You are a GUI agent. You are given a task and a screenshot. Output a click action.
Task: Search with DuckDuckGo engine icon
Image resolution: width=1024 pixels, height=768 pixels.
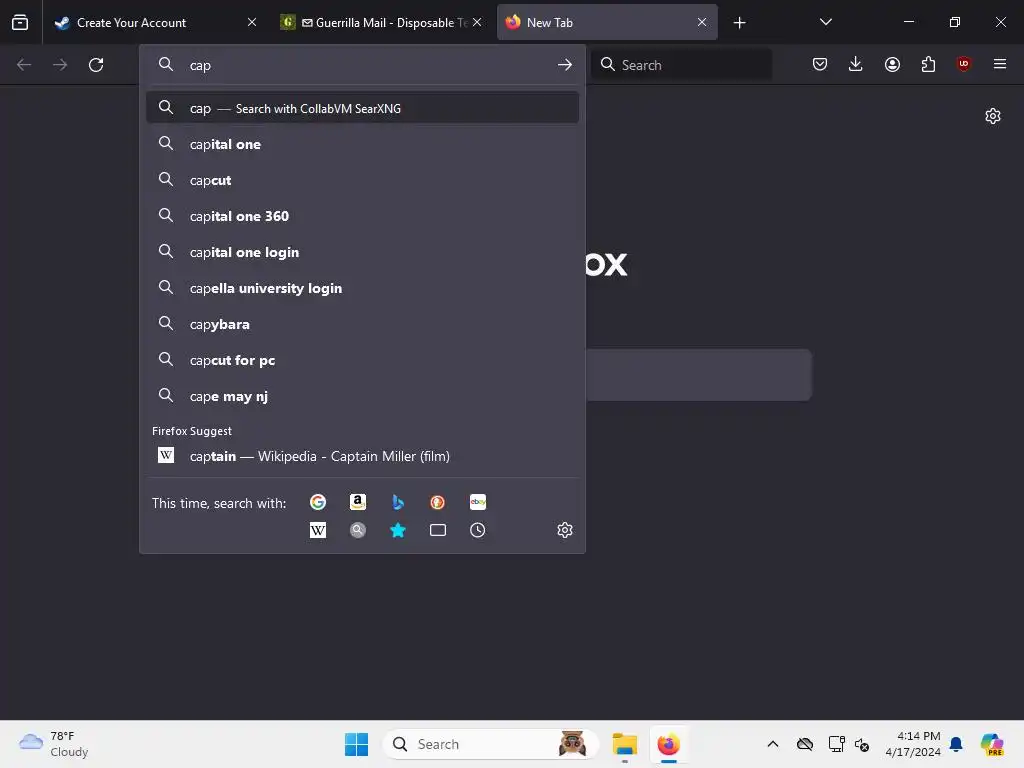[x=438, y=502]
